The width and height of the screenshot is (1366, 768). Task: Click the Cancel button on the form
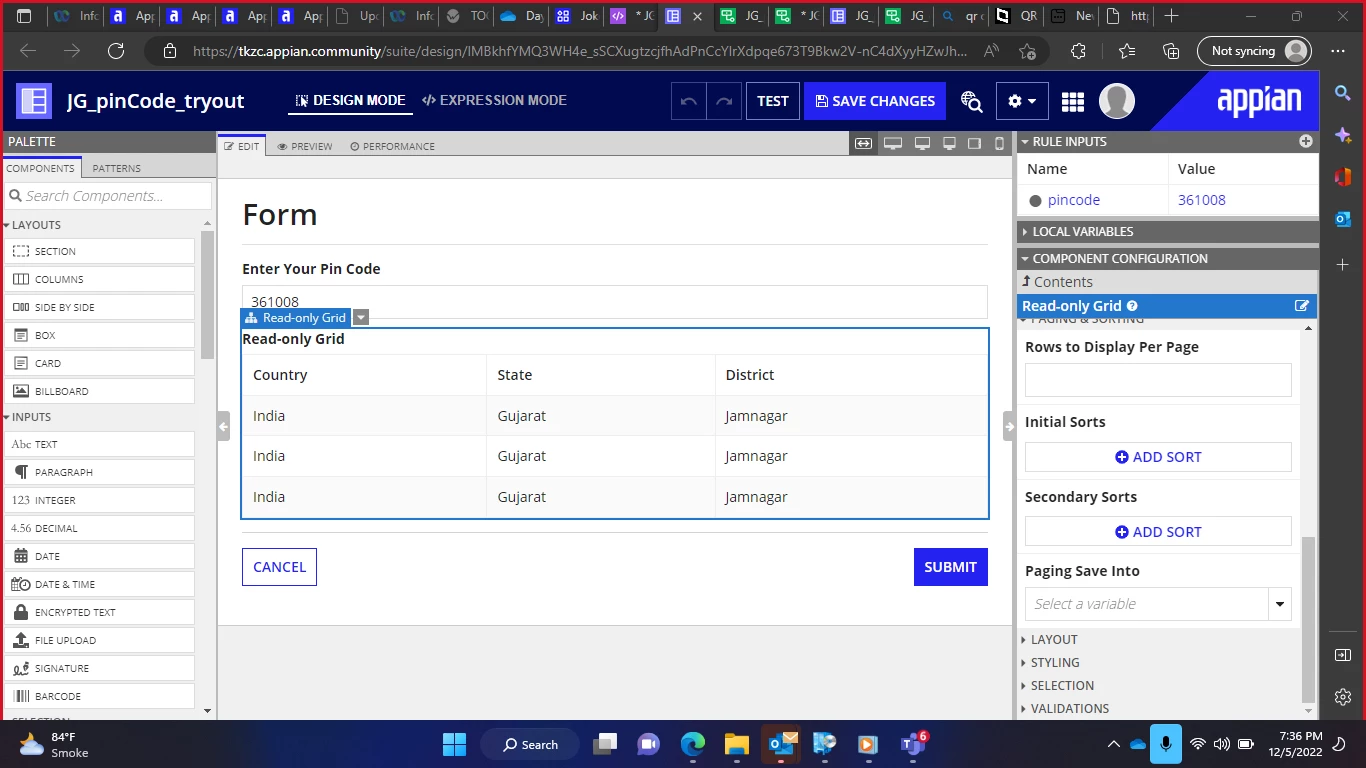coord(279,567)
